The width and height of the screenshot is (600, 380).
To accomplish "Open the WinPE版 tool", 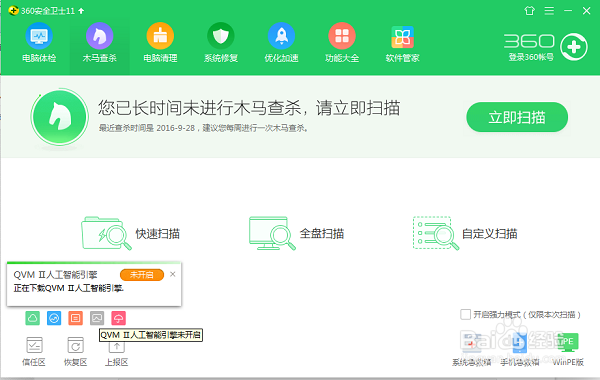I will (568, 349).
